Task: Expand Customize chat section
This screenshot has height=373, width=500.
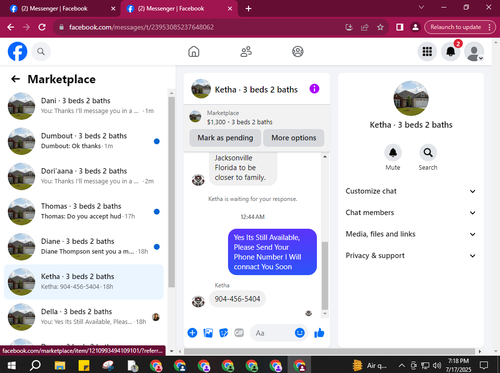Action: pyautogui.click(x=411, y=191)
